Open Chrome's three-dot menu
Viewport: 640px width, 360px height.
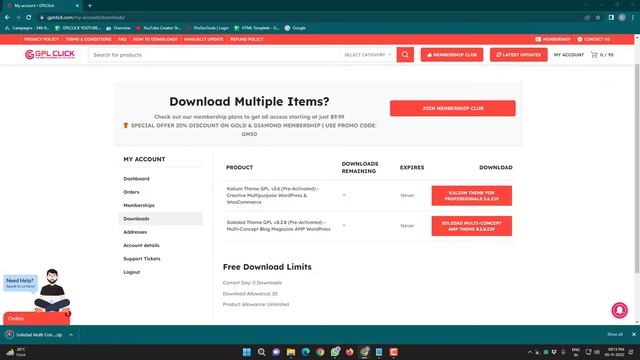tap(633, 18)
